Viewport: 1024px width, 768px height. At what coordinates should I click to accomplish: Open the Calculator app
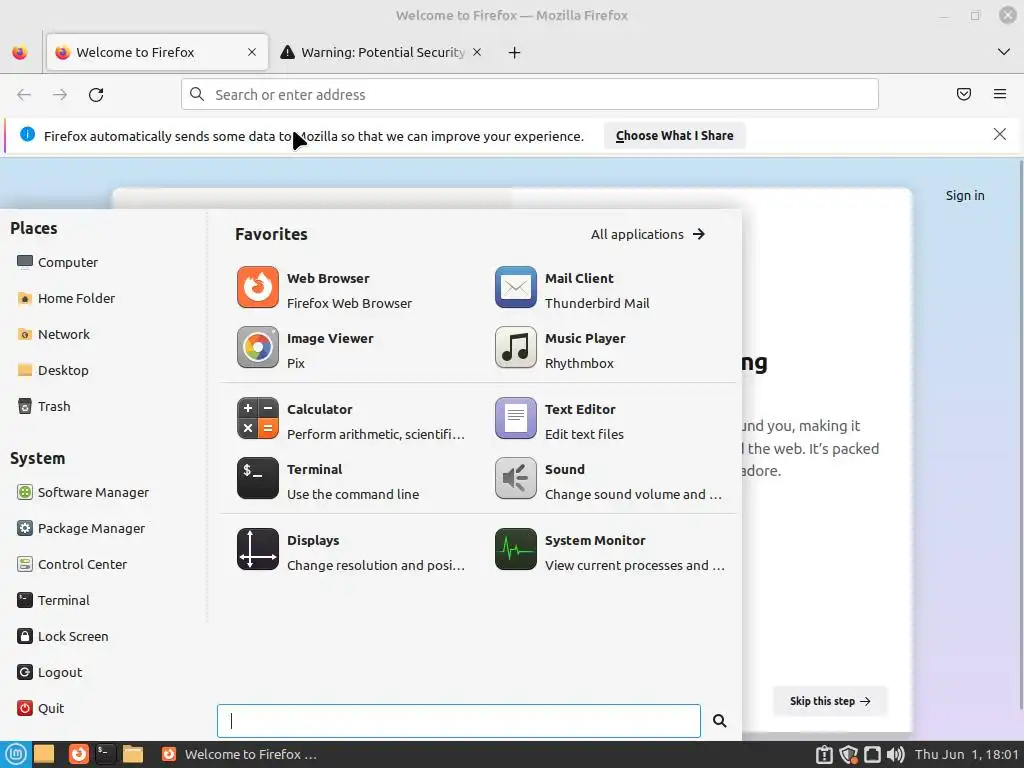tap(351, 421)
